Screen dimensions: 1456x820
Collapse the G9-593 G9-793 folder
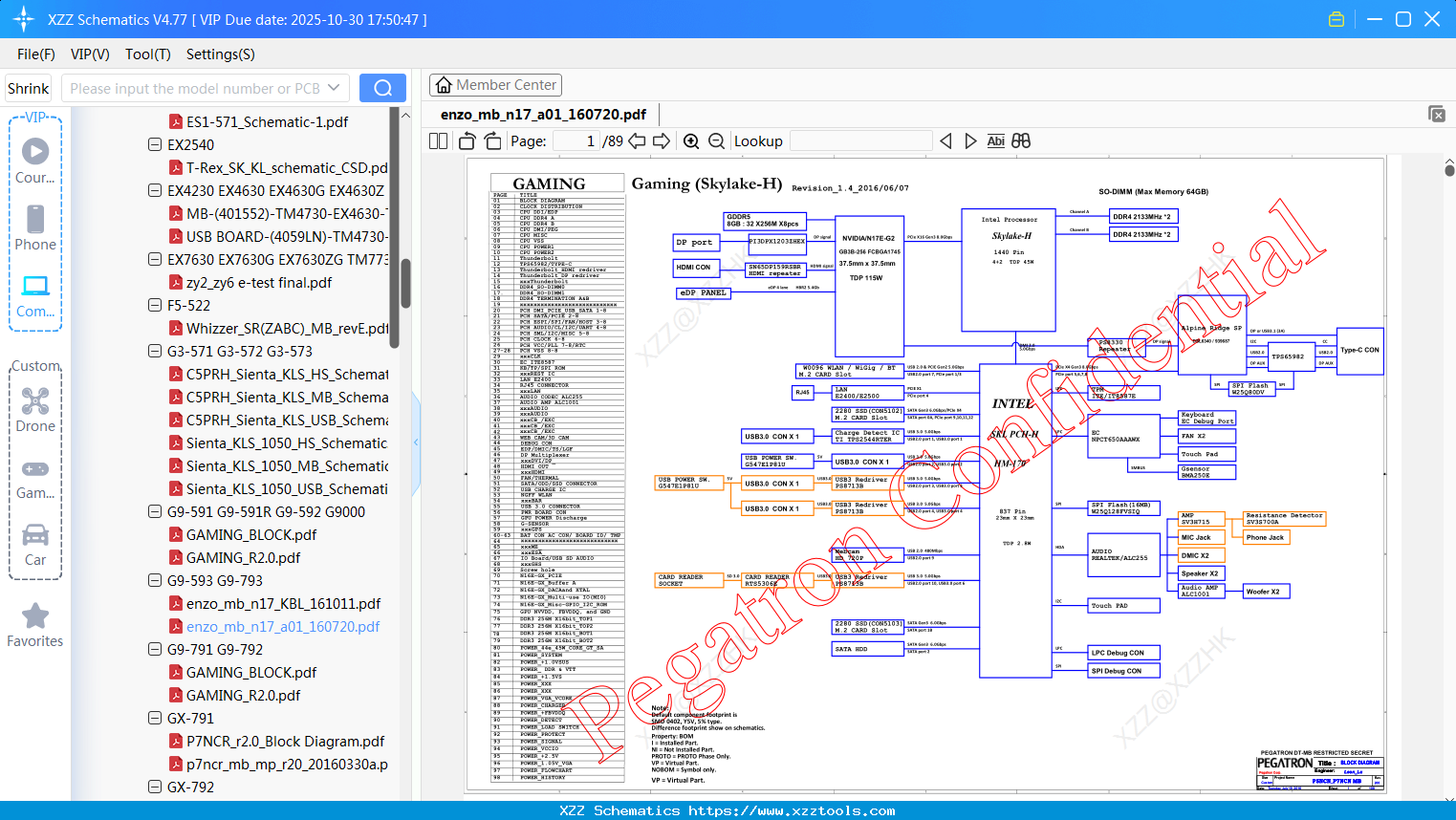pyautogui.click(x=155, y=580)
